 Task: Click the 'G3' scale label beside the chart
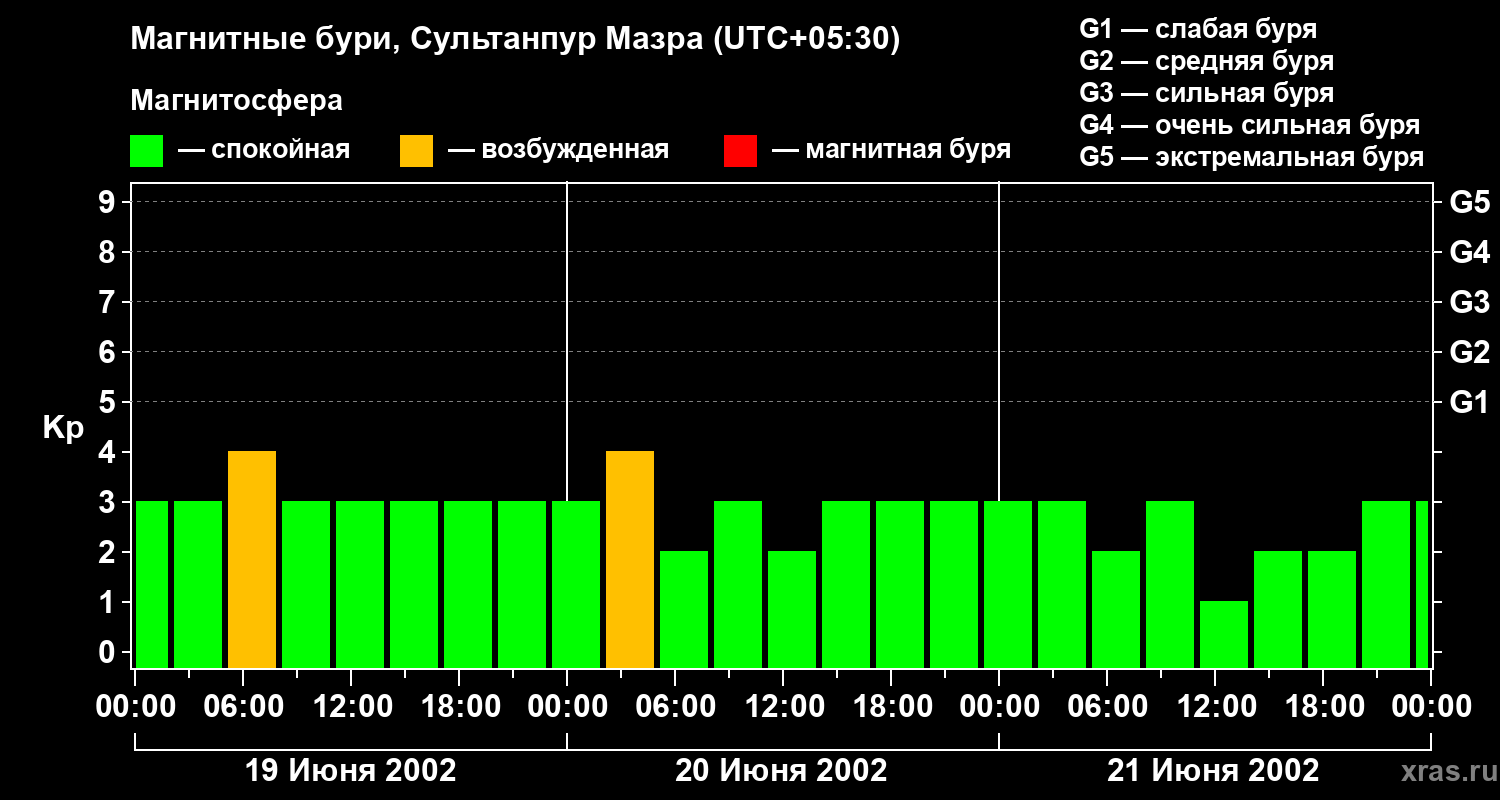click(1469, 303)
